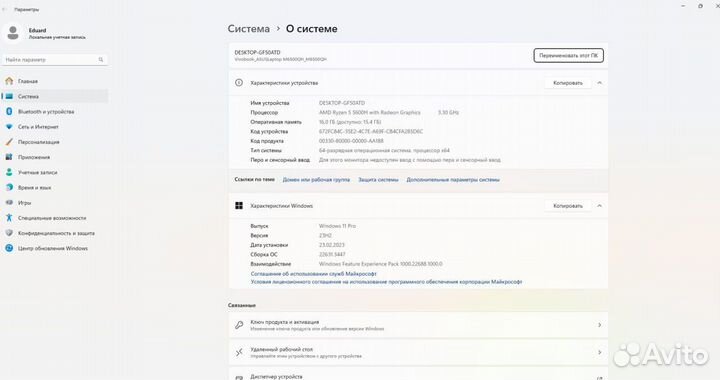Open Сеть и Интернет wifi icon
The height and width of the screenshot is (380, 720).
coord(9,127)
